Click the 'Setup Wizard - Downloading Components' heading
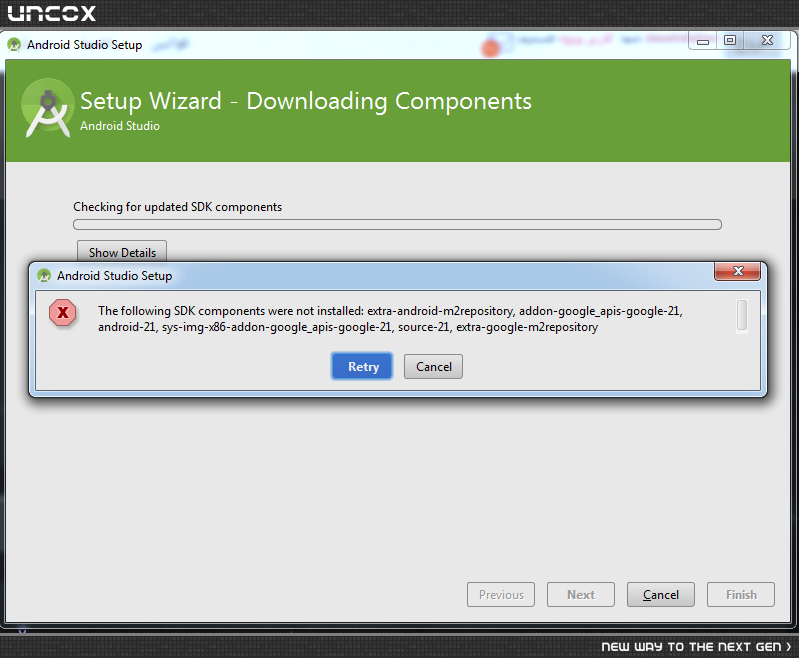The image size is (799, 658). coord(306,101)
